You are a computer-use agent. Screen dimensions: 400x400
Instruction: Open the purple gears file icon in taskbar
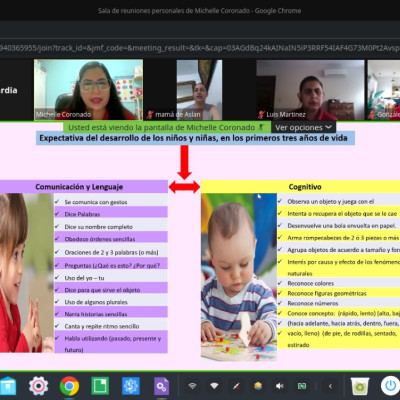(162, 386)
